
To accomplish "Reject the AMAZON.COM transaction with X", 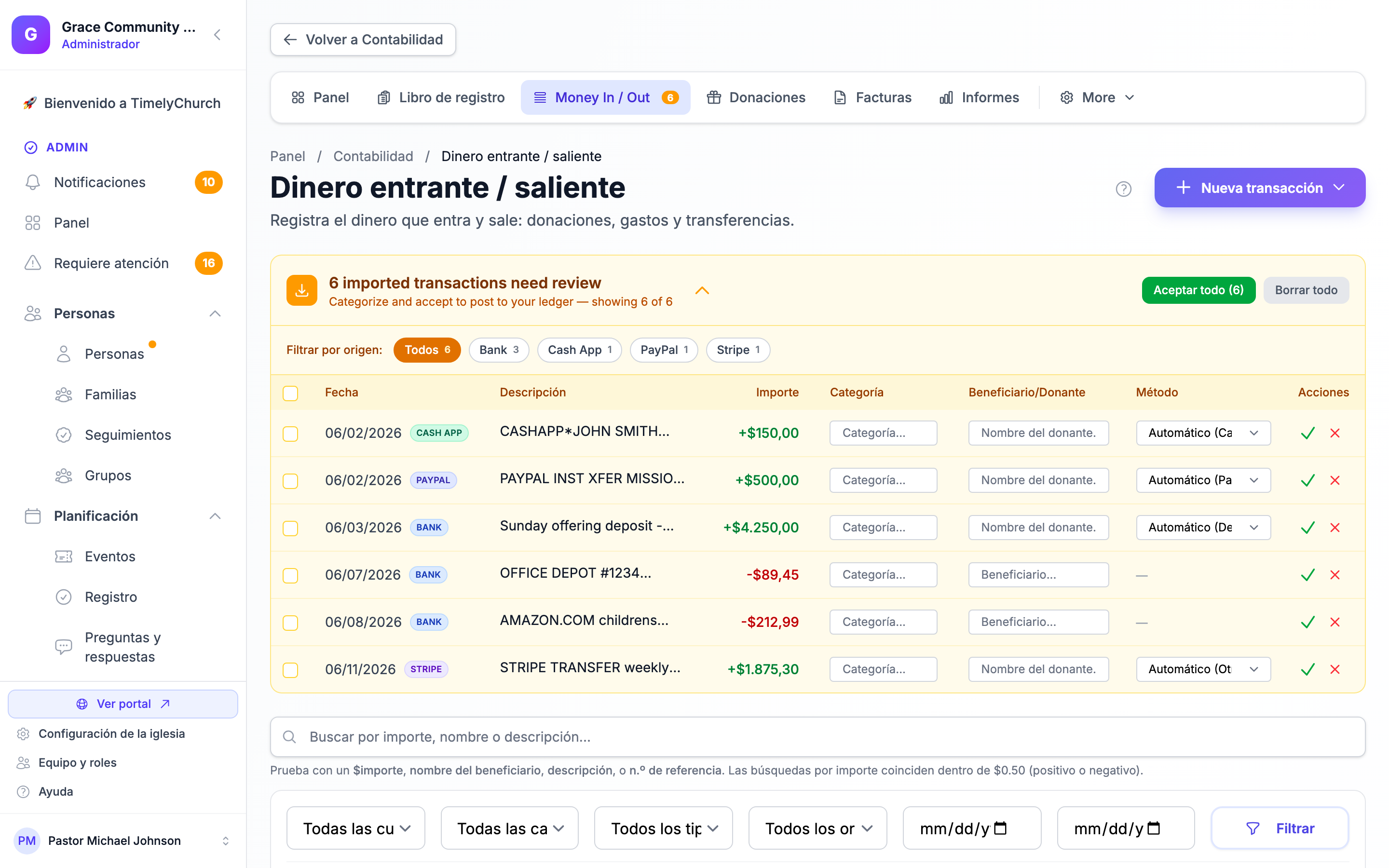I will (1335, 622).
